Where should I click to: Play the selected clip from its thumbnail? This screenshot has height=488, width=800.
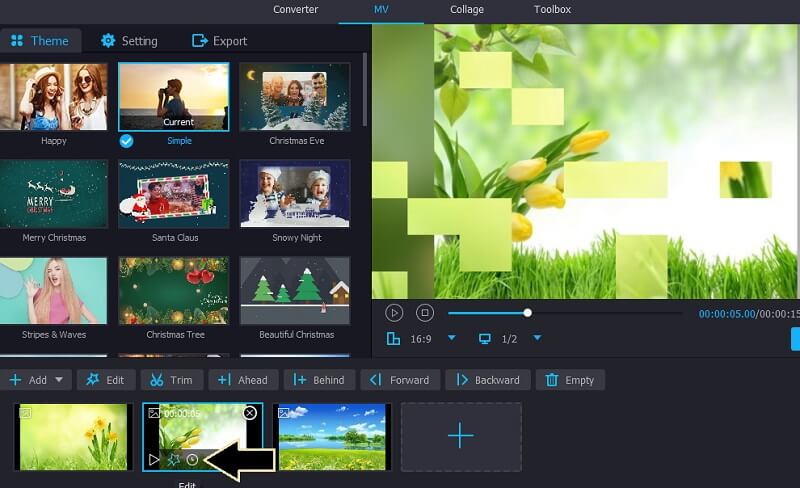(153, 460)
